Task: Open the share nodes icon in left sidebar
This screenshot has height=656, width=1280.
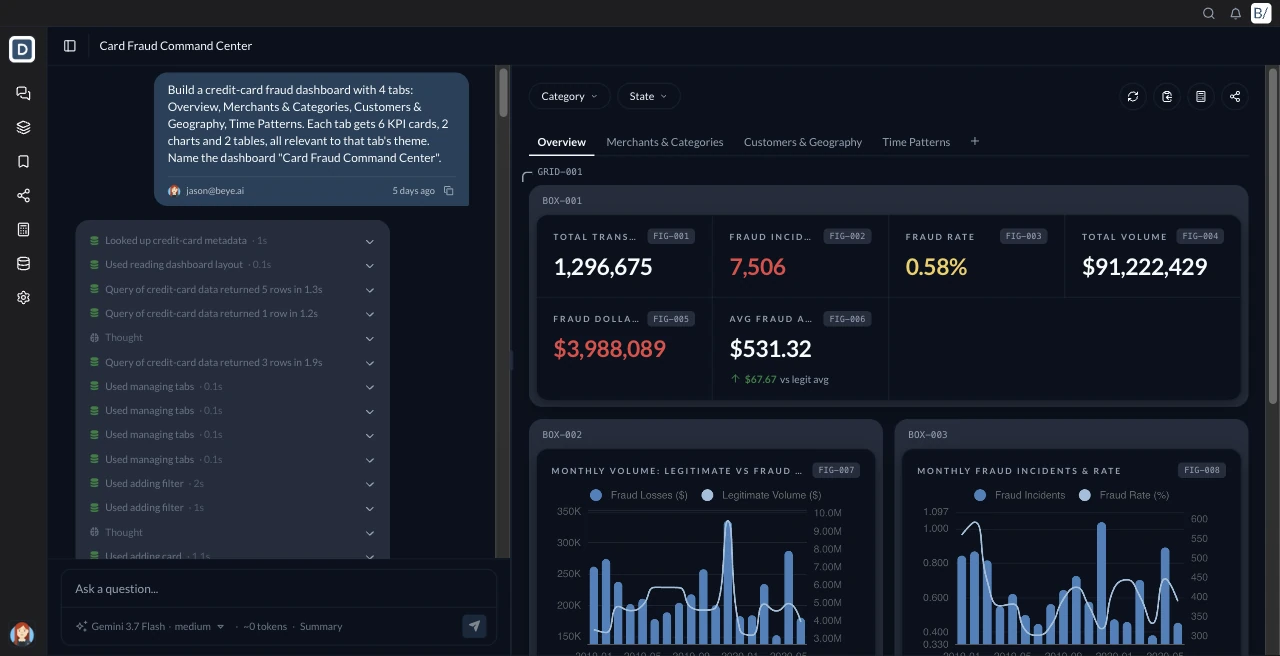Action: pyautogui.click(x=23, y=195)
